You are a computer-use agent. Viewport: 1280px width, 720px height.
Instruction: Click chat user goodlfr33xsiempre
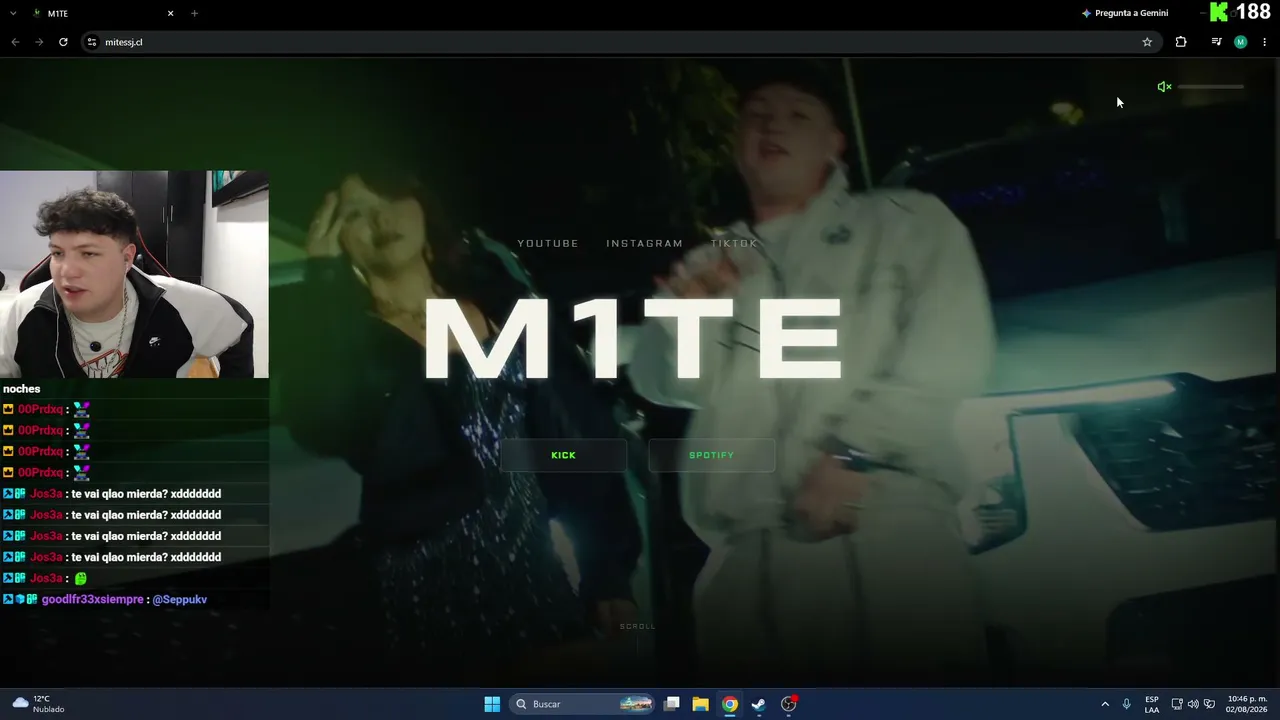93,599
